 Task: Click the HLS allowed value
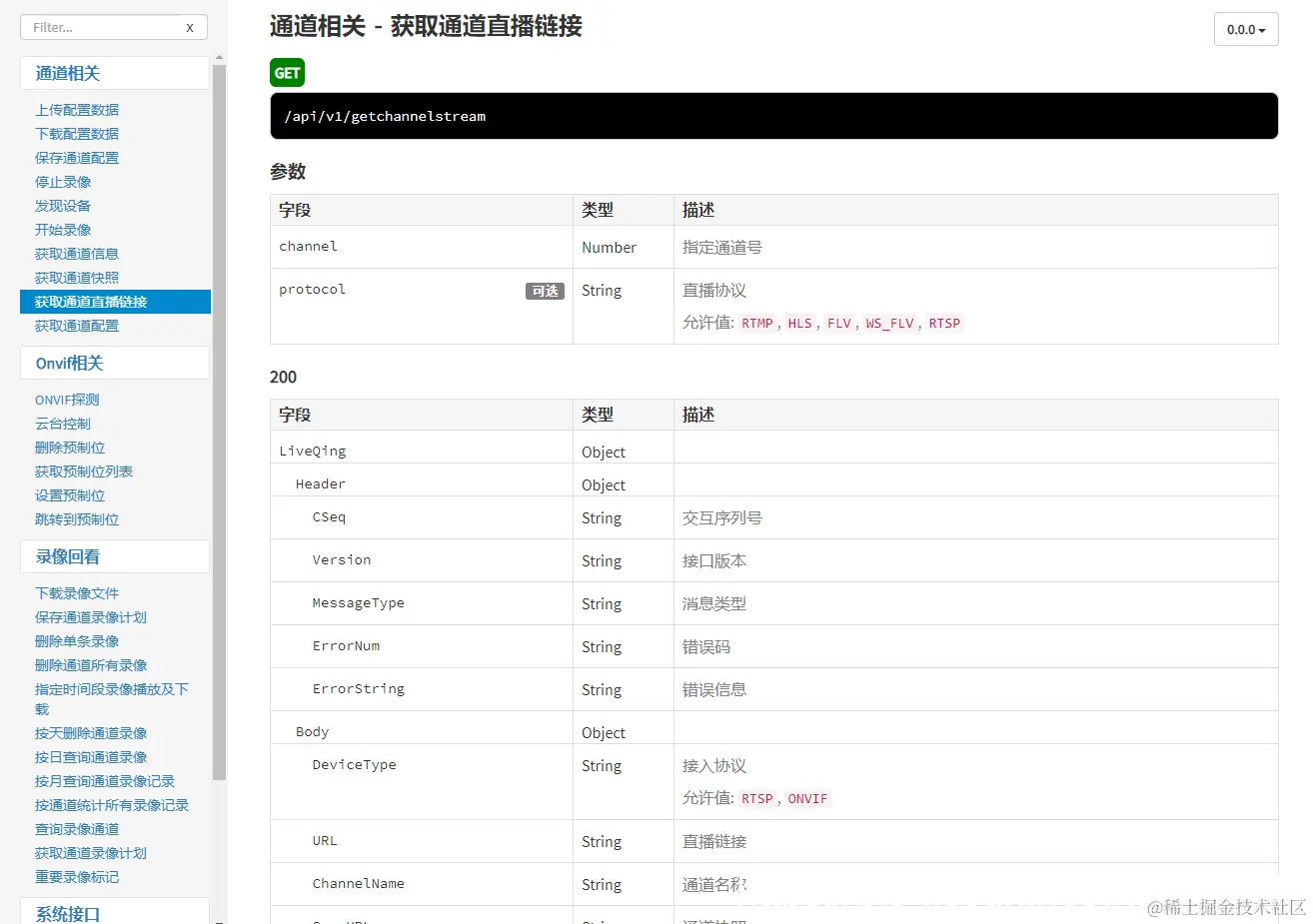pos(799,323)
